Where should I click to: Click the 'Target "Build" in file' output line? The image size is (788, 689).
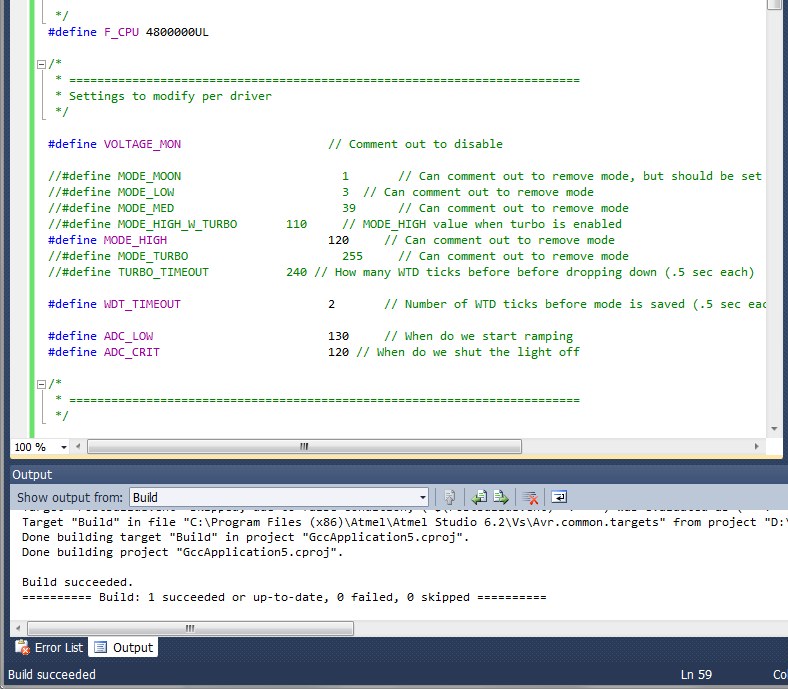pyautogui.click(x=405, y=523)
